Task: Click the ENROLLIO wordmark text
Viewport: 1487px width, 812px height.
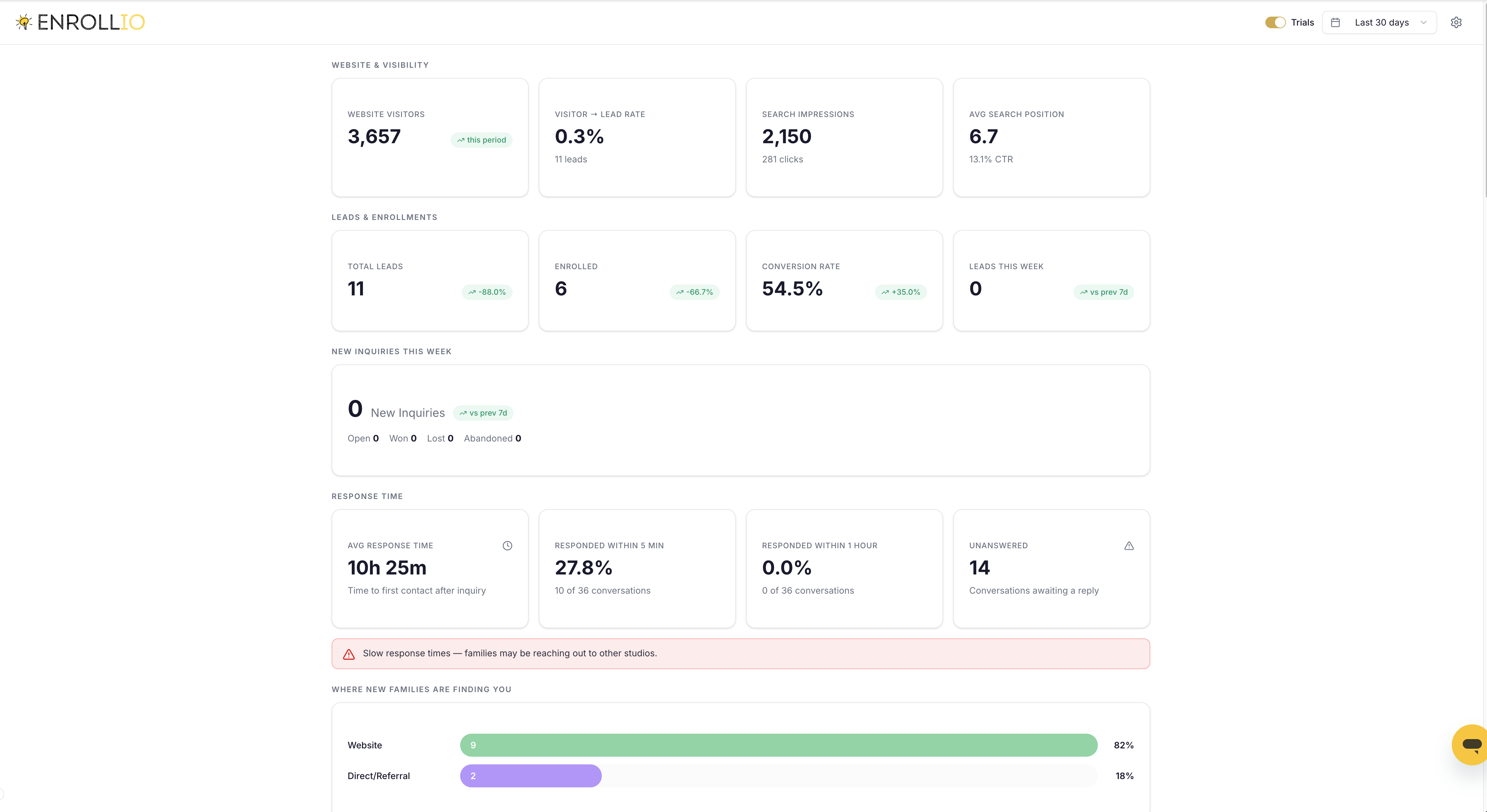Action: click(x=91, y=22)
